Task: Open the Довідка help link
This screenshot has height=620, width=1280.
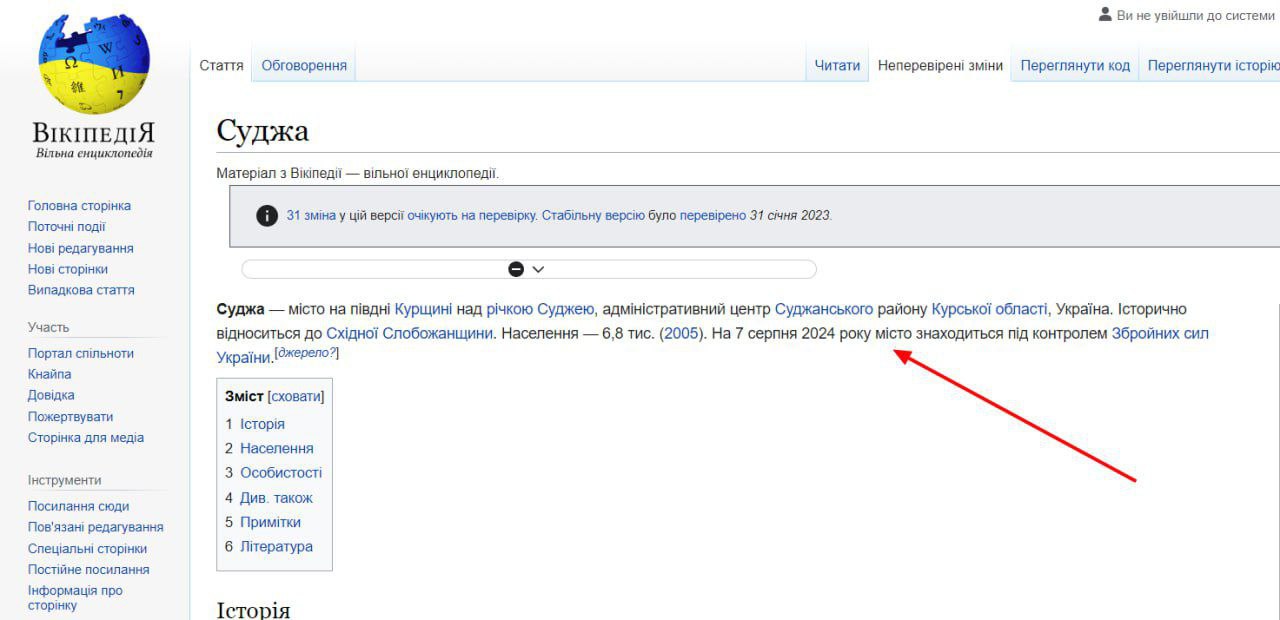Action: coord(50,395)
